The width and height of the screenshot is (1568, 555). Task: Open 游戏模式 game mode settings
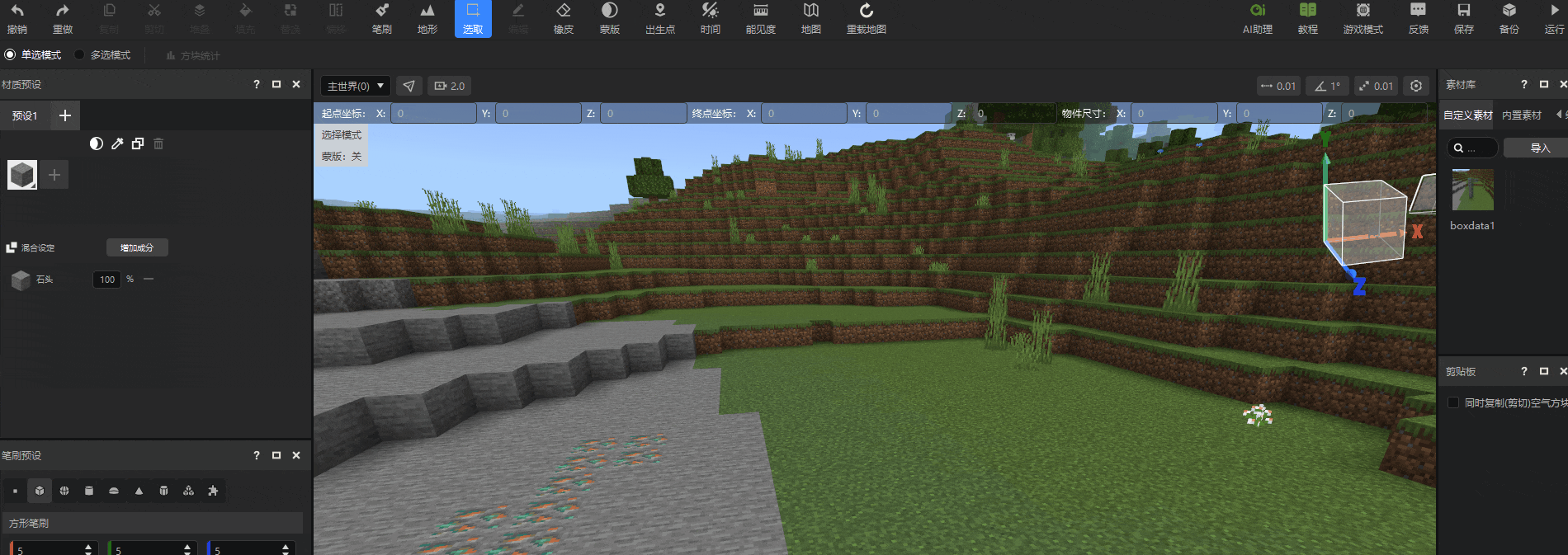pos(1363,18)
